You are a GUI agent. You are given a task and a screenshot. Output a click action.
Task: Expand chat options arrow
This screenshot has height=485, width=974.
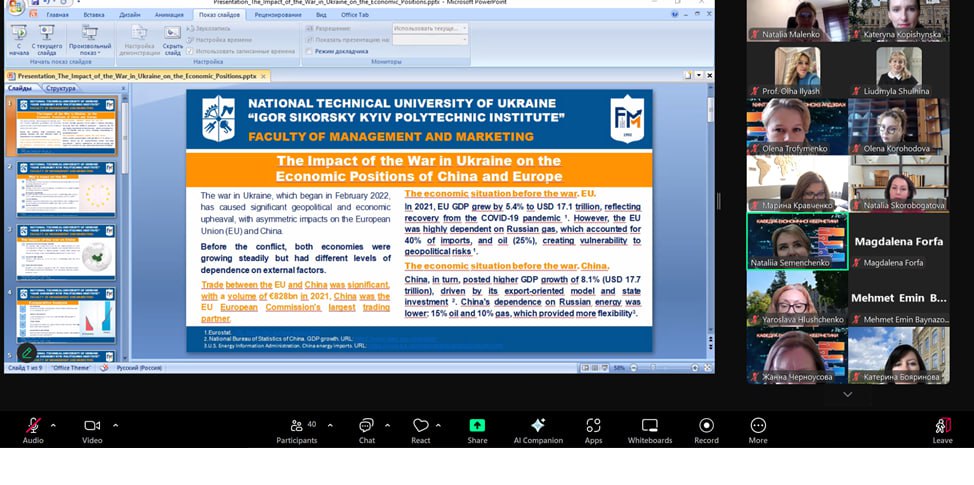point(388,426)
